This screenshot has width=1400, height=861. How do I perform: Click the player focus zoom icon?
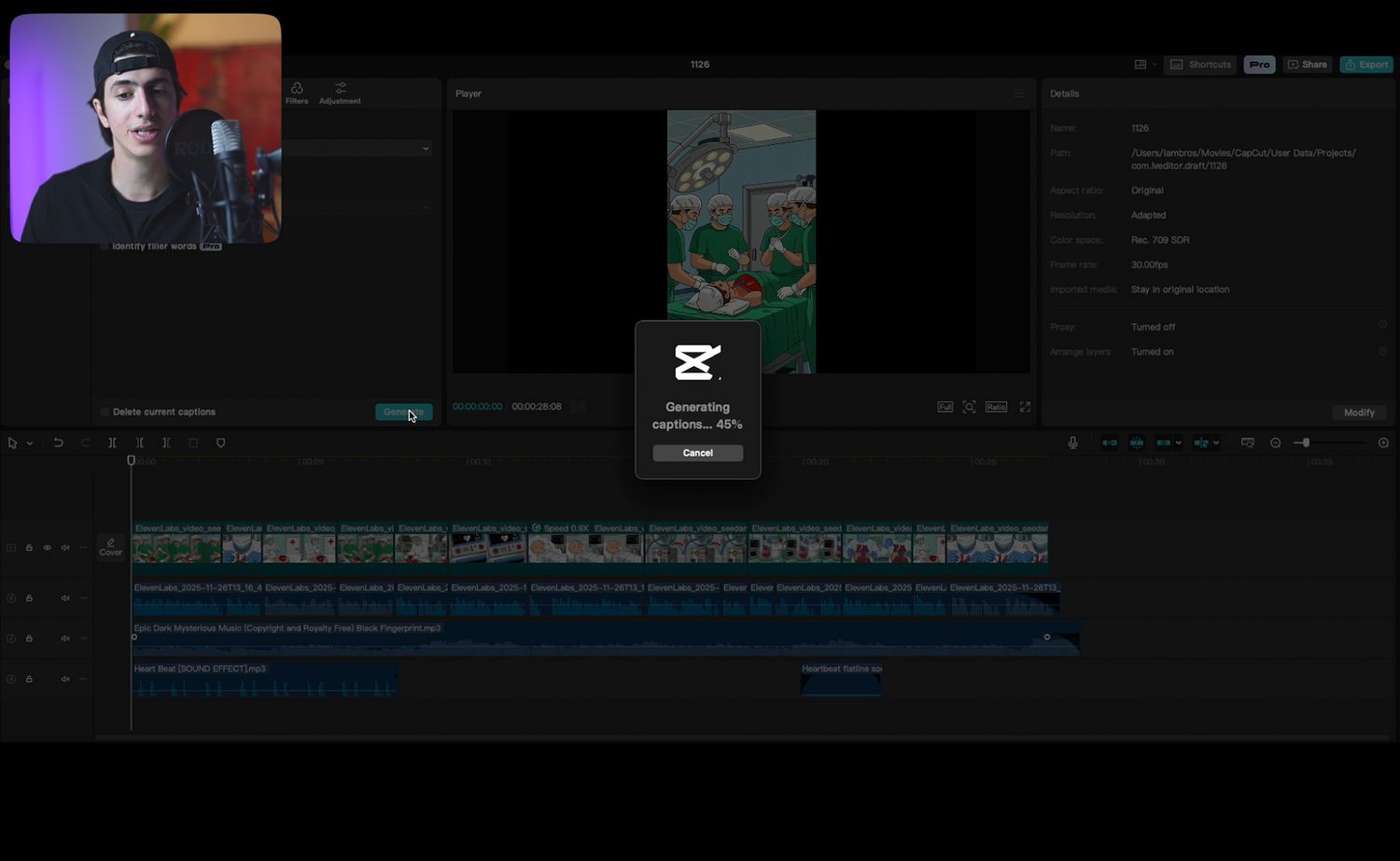(970, 407)
